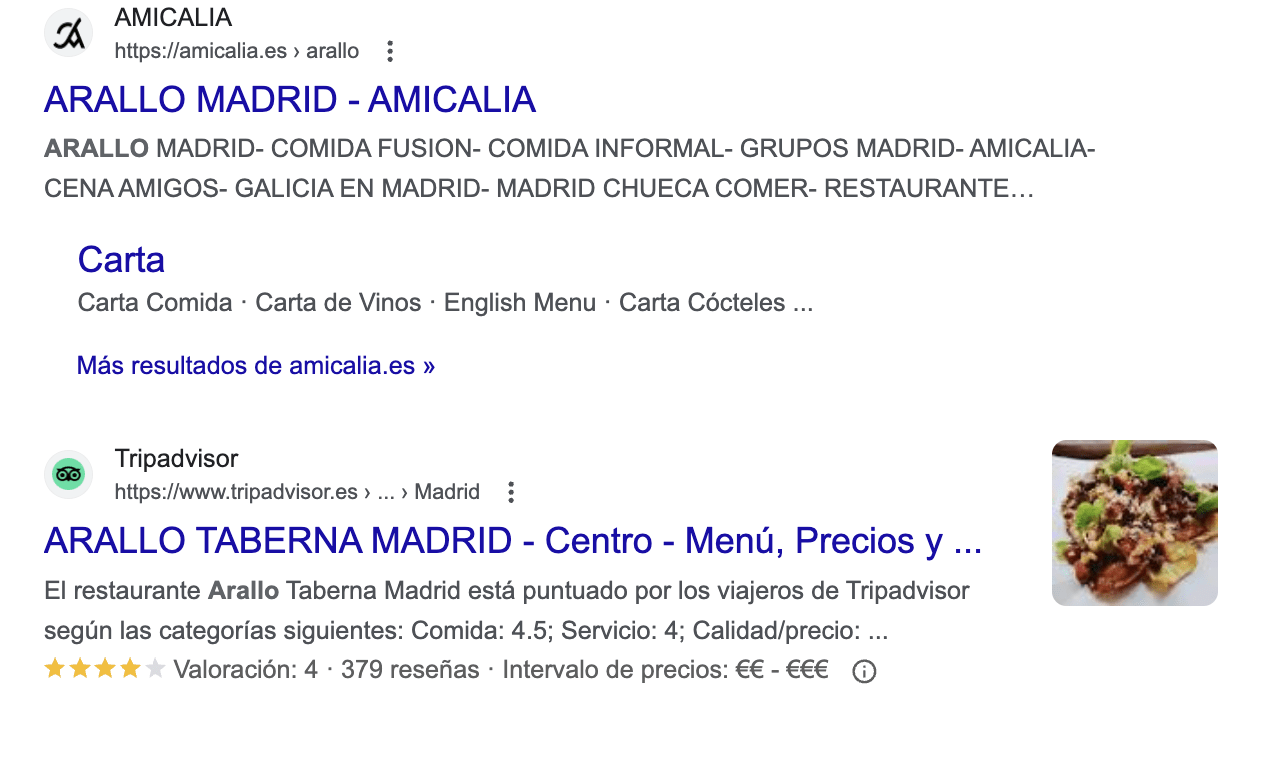Open the info icon next to price range

click(x=863, y=671)
